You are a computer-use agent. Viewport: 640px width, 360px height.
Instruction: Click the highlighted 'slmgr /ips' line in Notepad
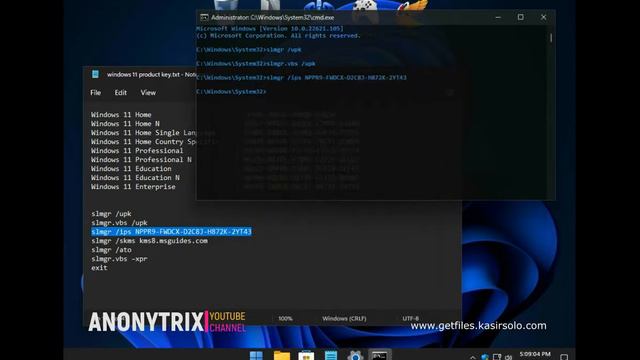pos(171,232)
